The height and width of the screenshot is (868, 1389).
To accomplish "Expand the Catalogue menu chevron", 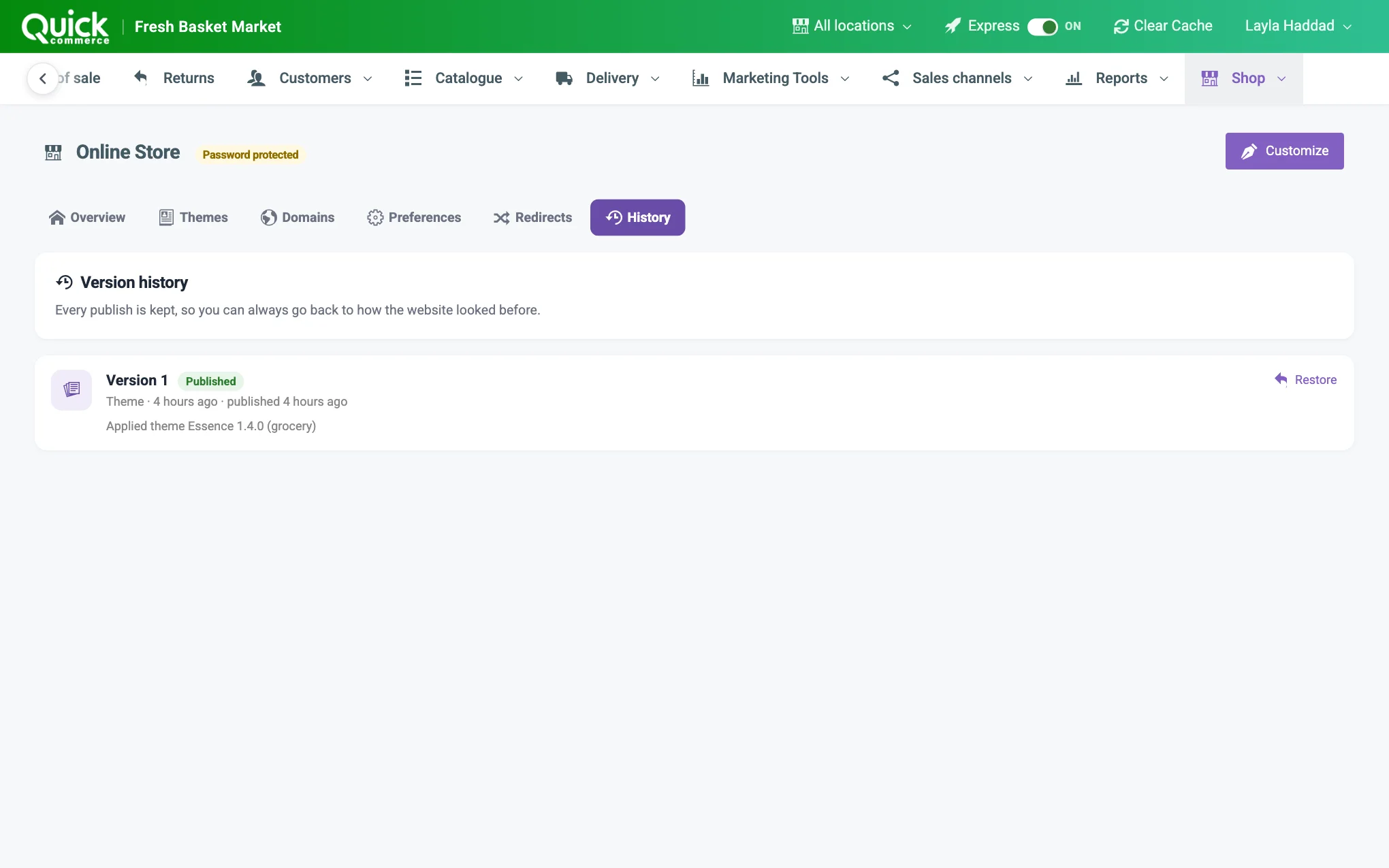I will [x=518, y=79].
